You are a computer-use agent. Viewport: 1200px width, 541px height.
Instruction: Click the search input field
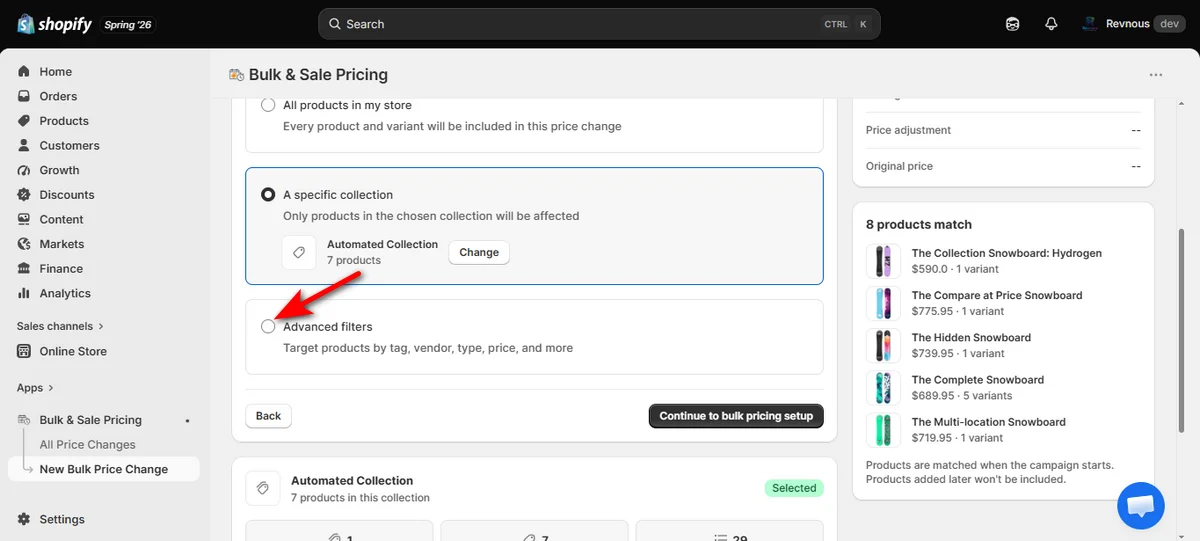(599, 24)
